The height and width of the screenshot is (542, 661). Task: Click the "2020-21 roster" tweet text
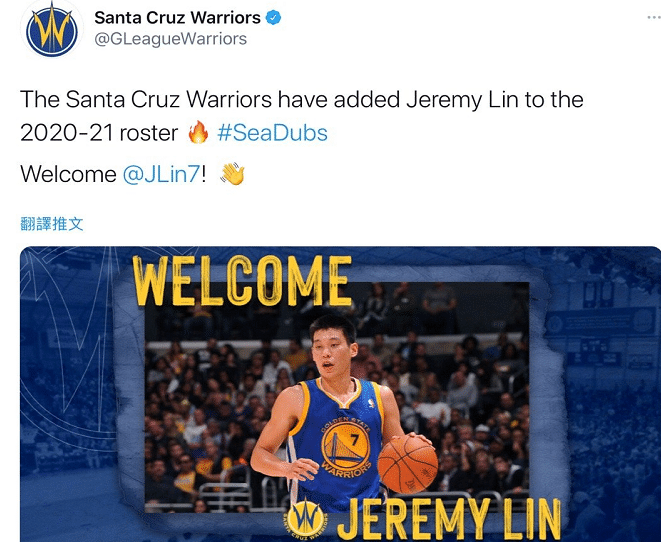[x=99, y=133]
